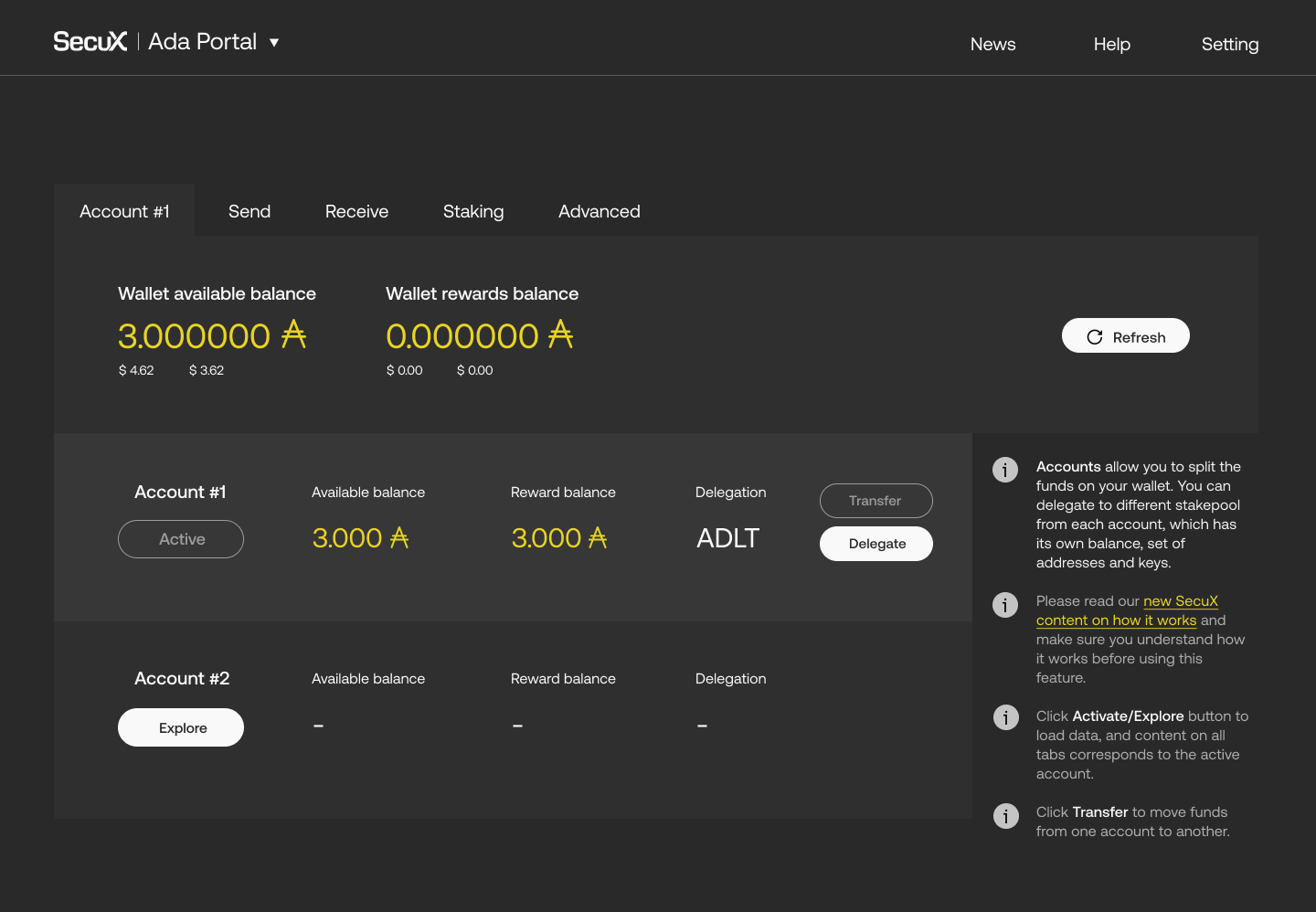Click the Ada Portal title text

coord(203,42)
